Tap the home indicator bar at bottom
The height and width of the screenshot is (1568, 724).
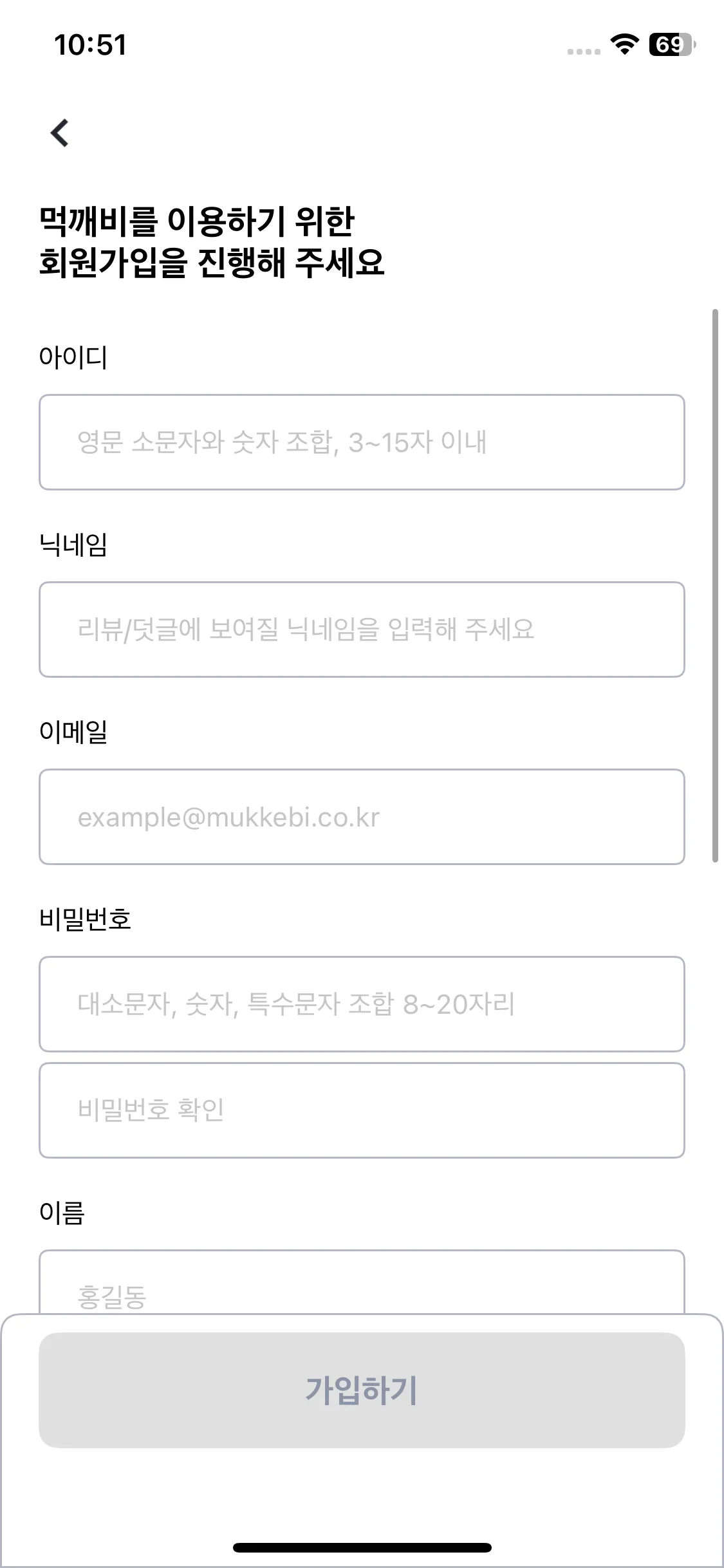[362, 1547]
